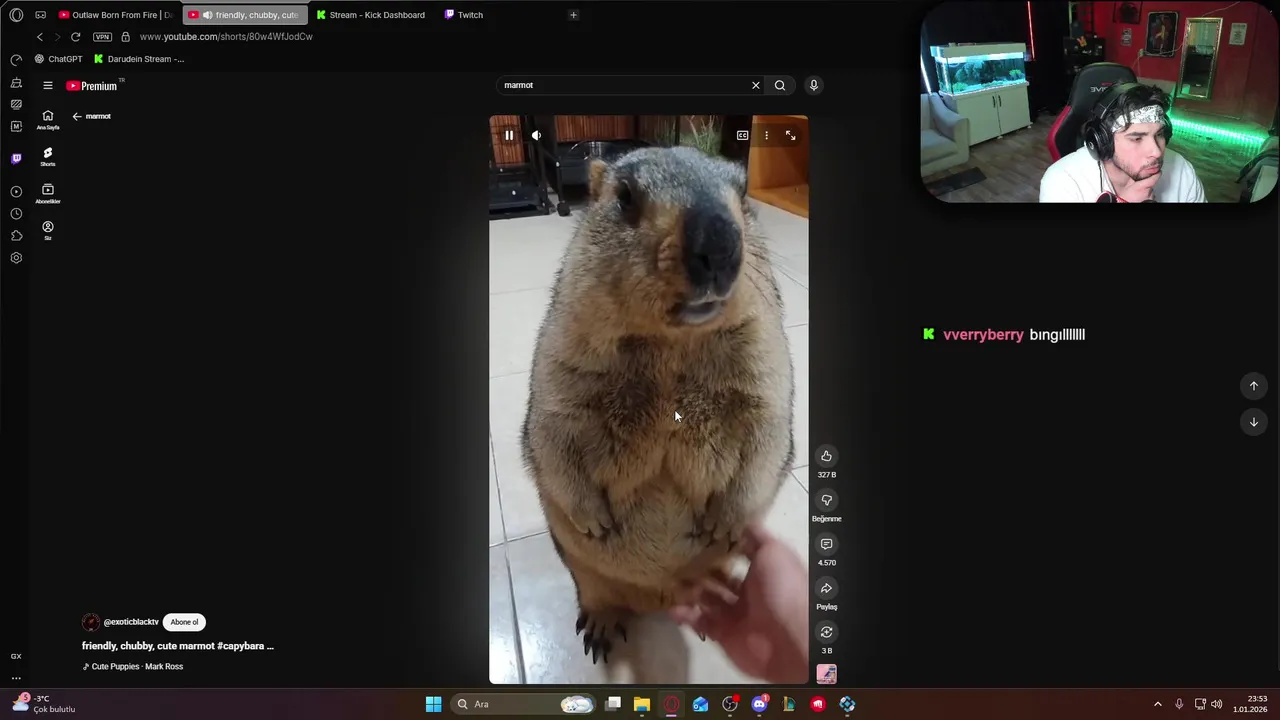1280x720 pixels.
Task: Open File Explorer from taskbar
Action: (x=642, y=704)
